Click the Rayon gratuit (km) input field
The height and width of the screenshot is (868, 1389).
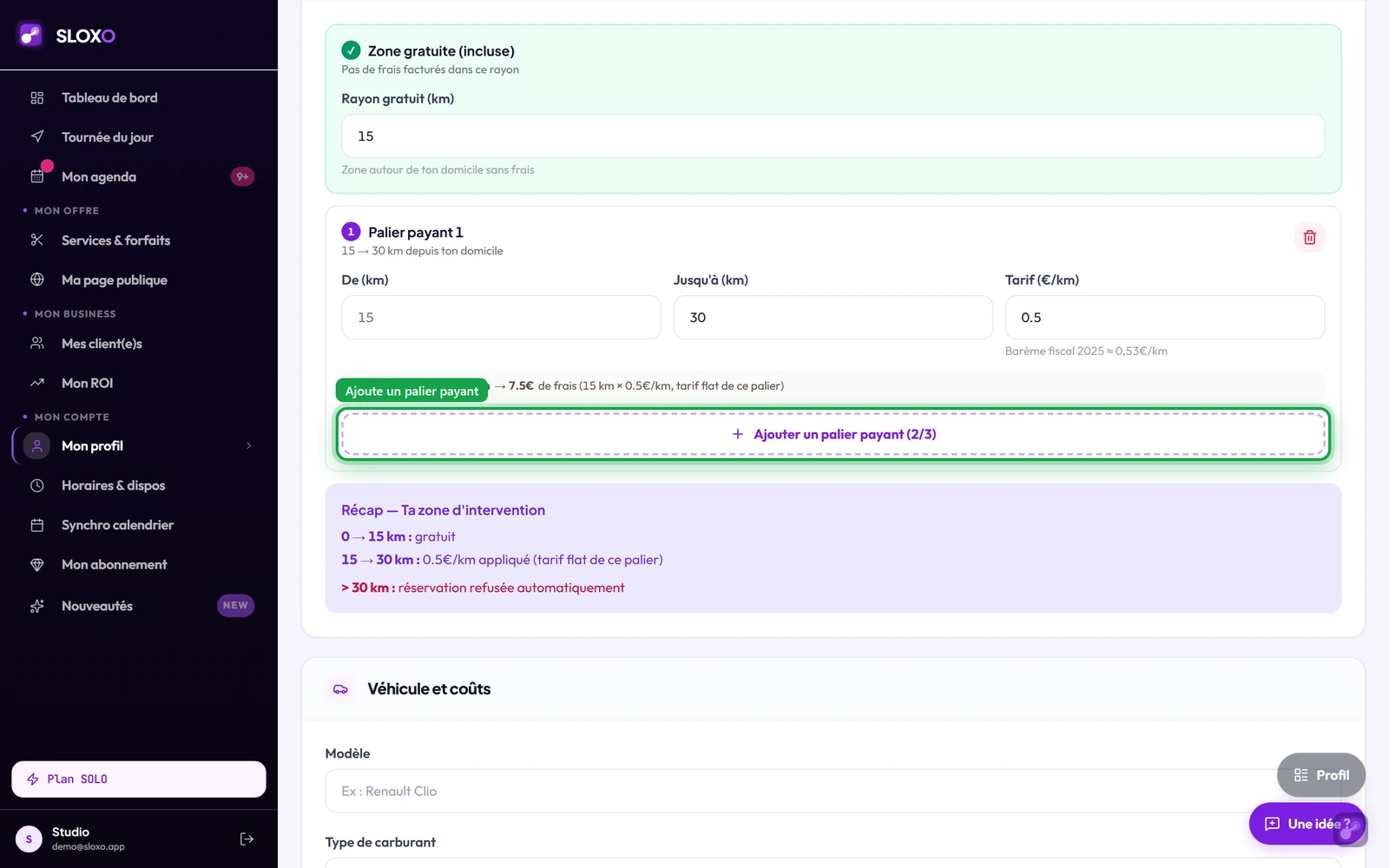[833, 136]
